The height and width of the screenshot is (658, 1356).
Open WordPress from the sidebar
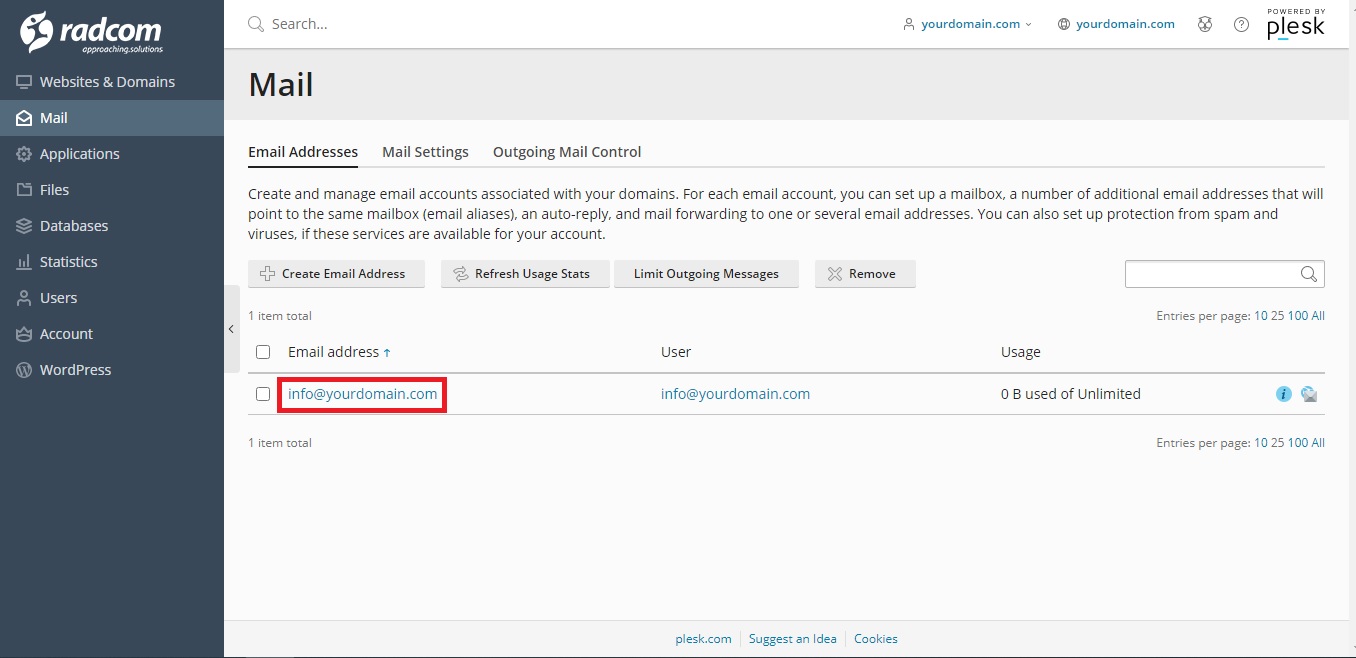point(75,370)
